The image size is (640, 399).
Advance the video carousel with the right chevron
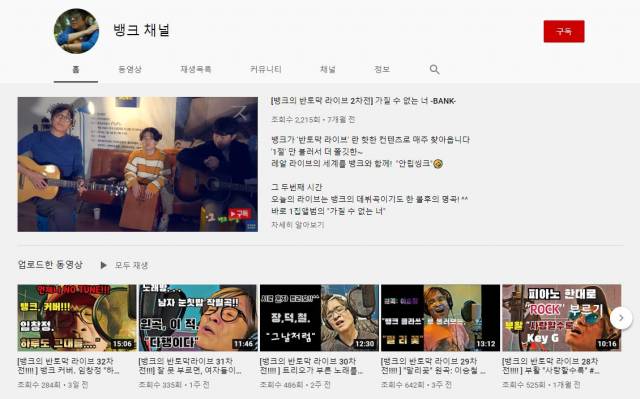click(x=621, y=318)
